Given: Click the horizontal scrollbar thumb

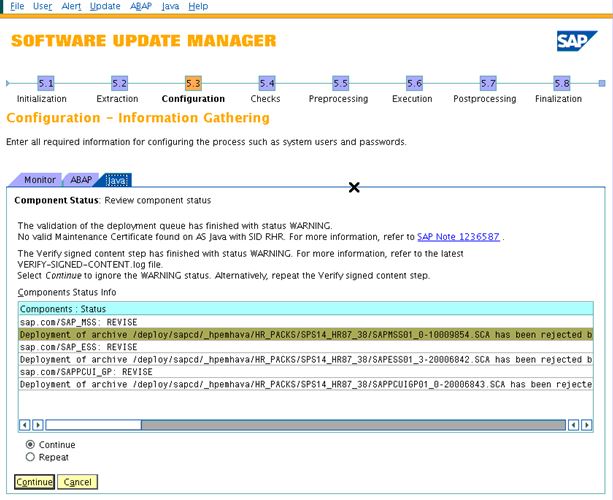Looking at the screenshot, I should pyautogui.click(x=93, y=425).
